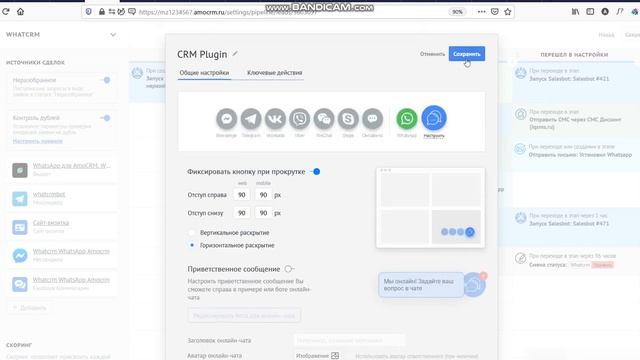
Task: Toggle the Контроль дублей switch
Action: (105, 118)
